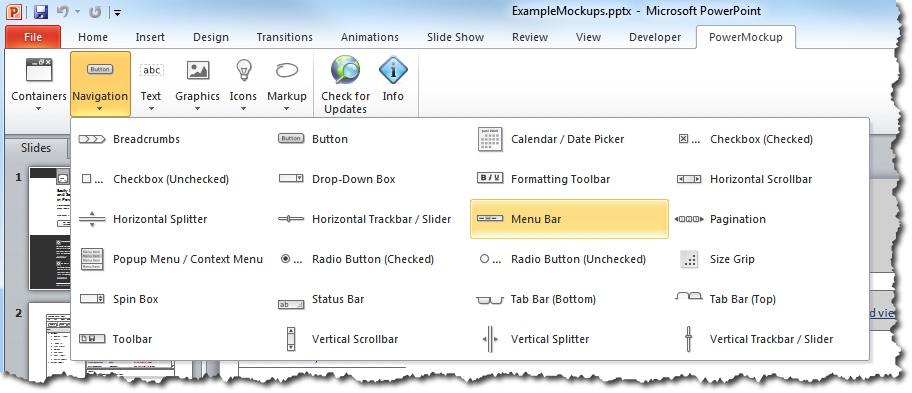Image resolution: width=912 pixels, height=393 pixels.
Task: Collapse the Navigation gallery dropdown
Action: (x=100, y=83)
